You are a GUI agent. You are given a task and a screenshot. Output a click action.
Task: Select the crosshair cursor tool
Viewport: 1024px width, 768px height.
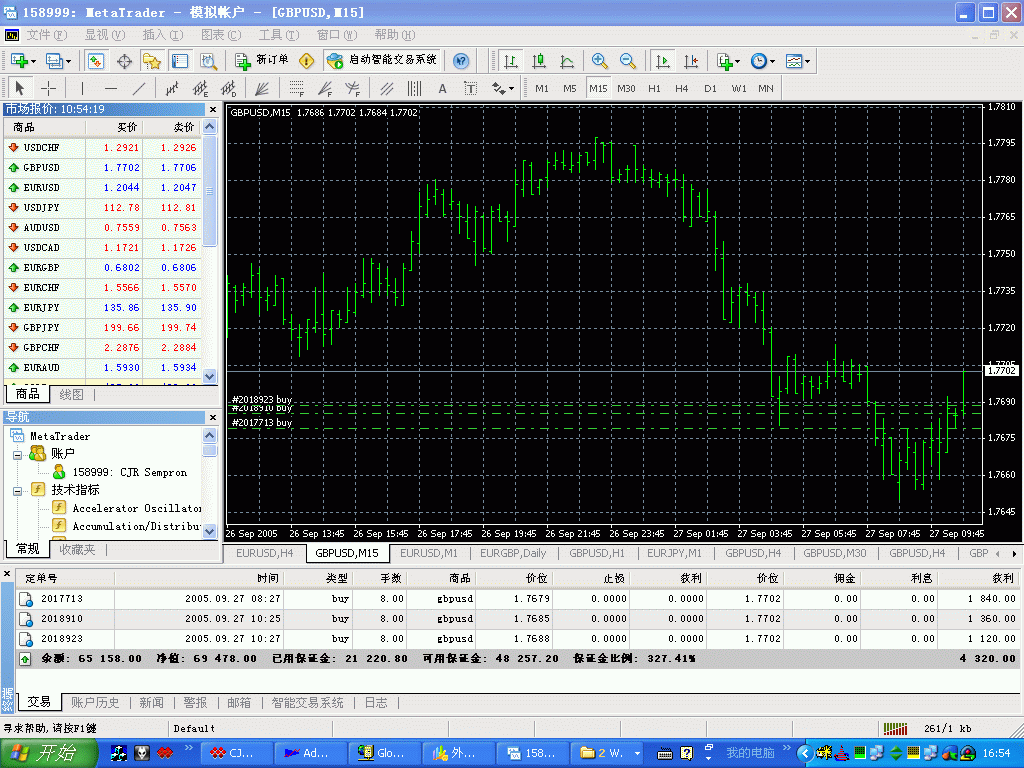pos(48,88)
